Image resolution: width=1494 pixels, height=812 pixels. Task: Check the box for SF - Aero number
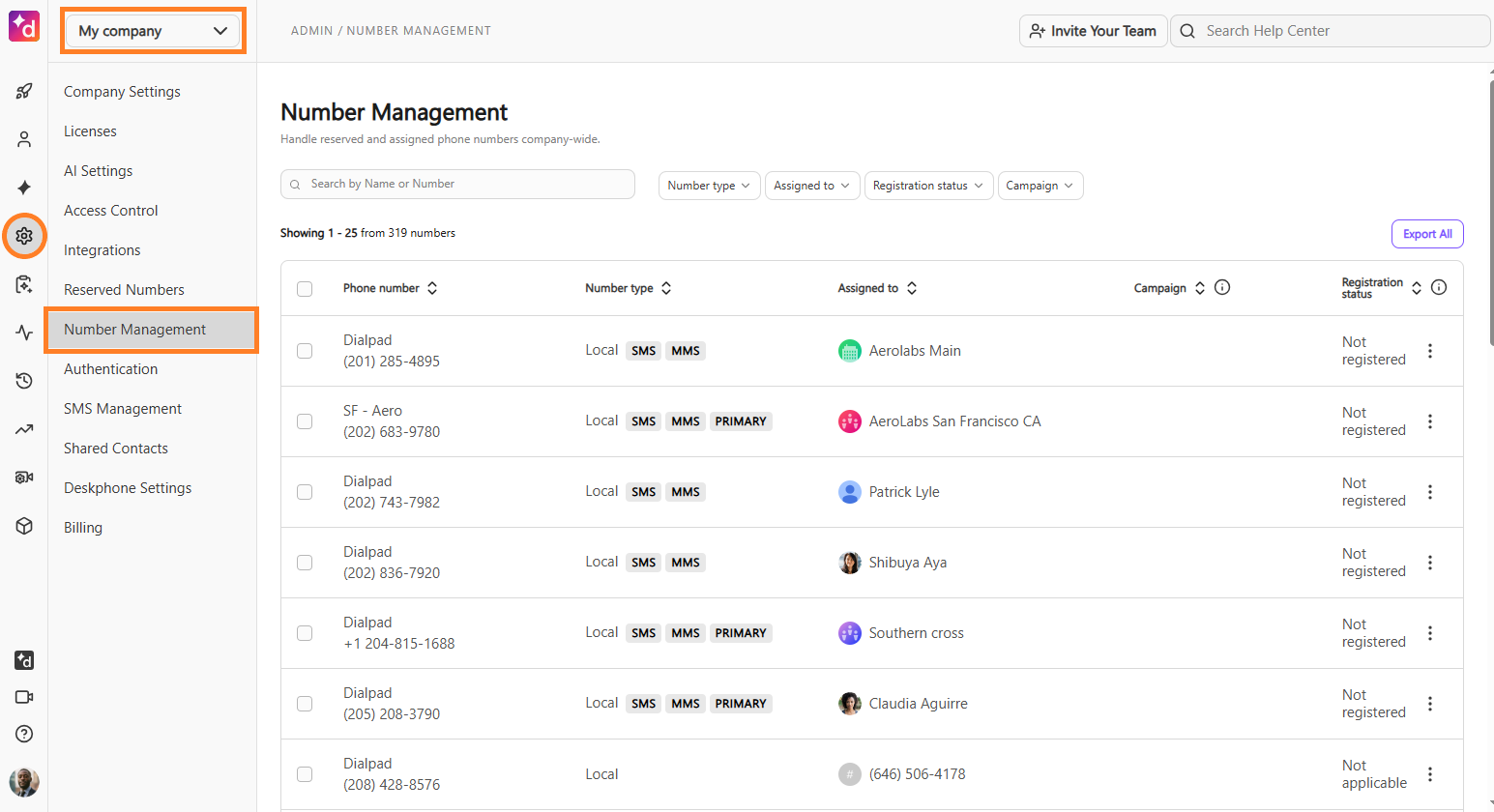[305, 421]
